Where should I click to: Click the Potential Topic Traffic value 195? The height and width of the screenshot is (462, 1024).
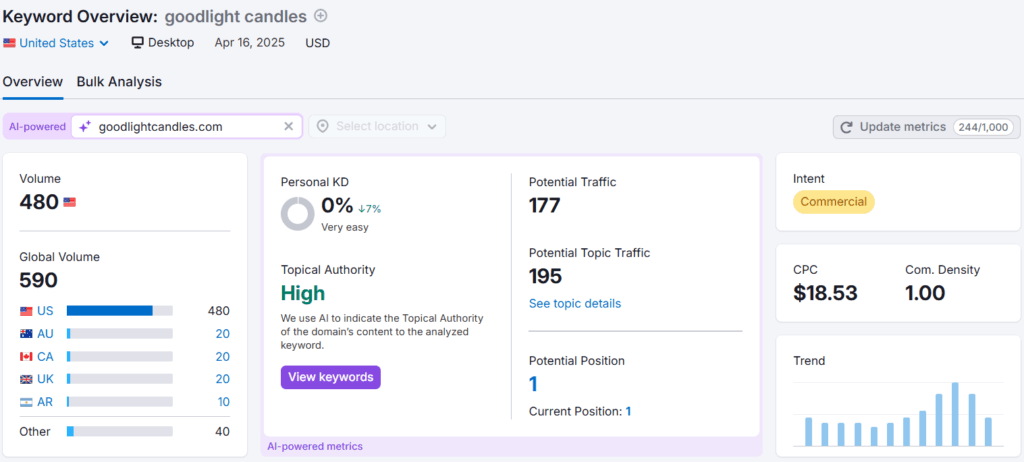(x=545, y=276)
